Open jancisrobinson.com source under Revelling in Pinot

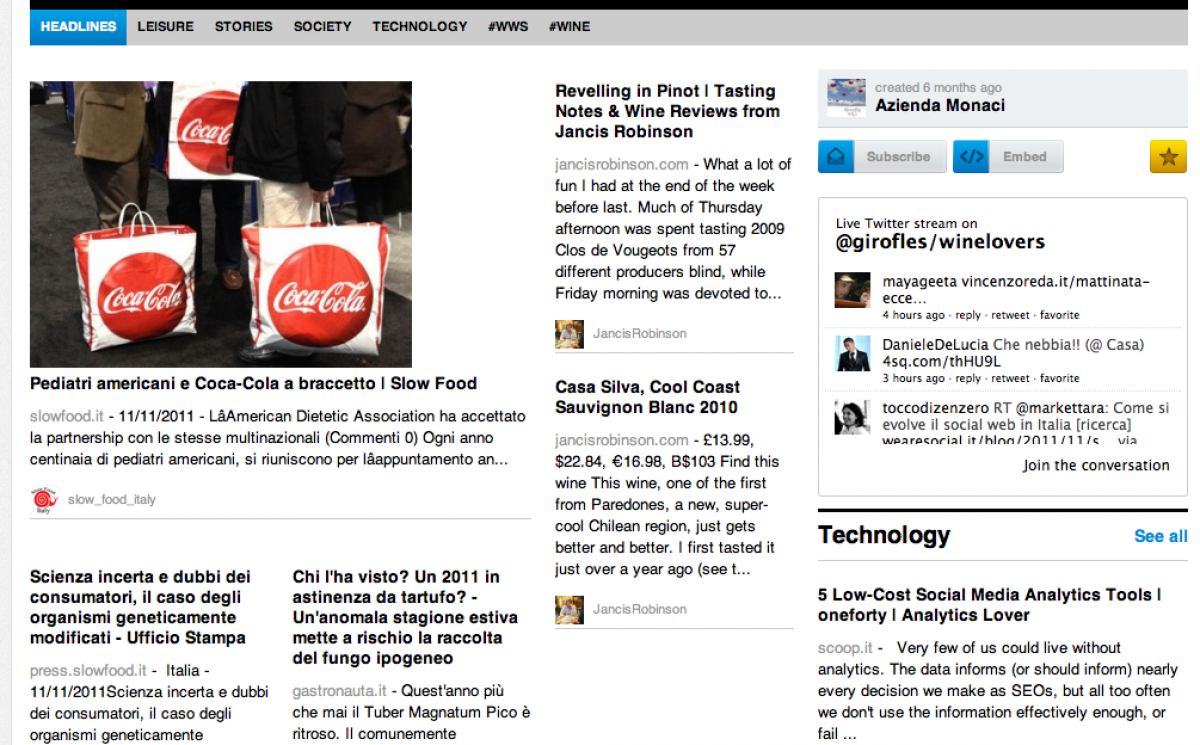(622, 164)
